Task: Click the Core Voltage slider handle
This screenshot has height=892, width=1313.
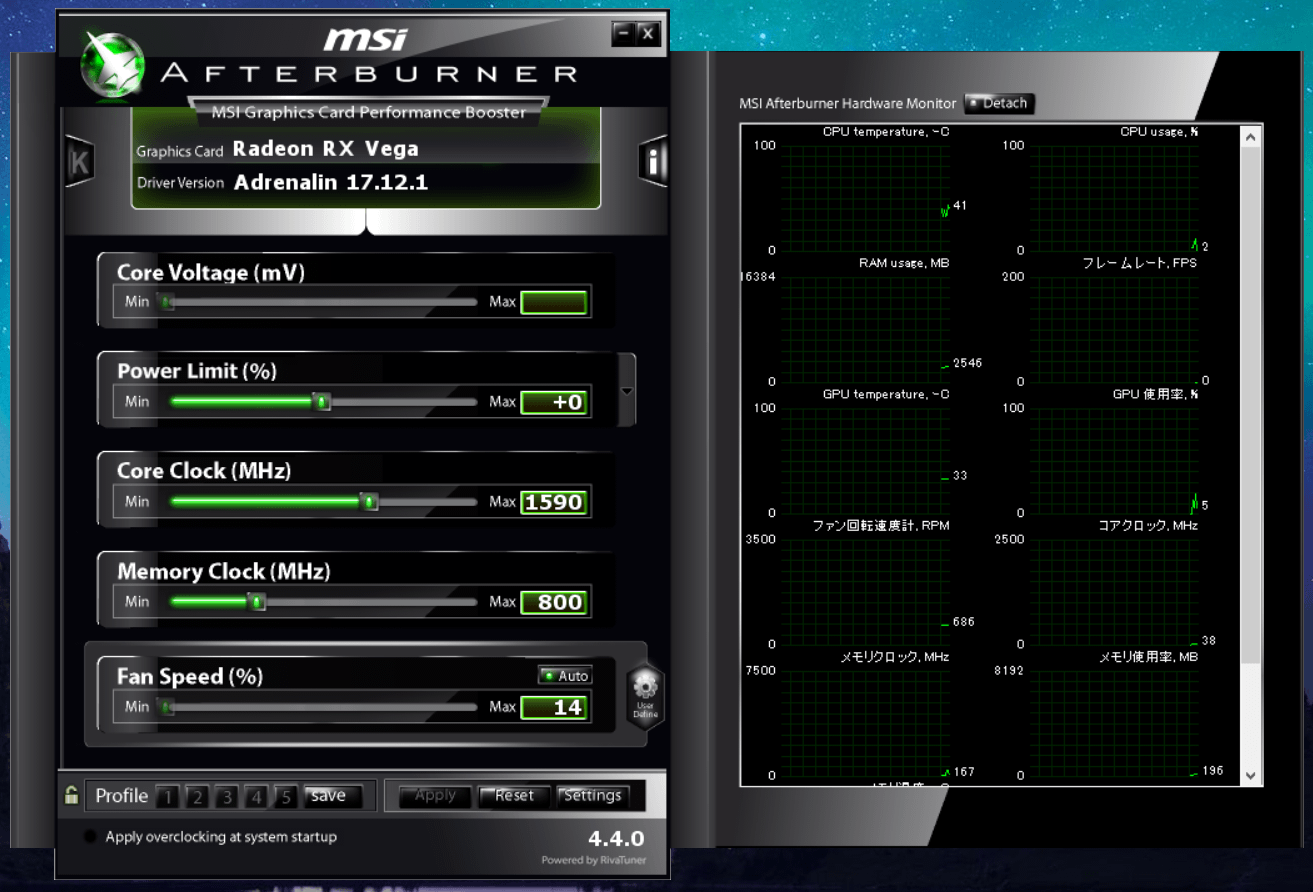Action: [x=167, y=302]
